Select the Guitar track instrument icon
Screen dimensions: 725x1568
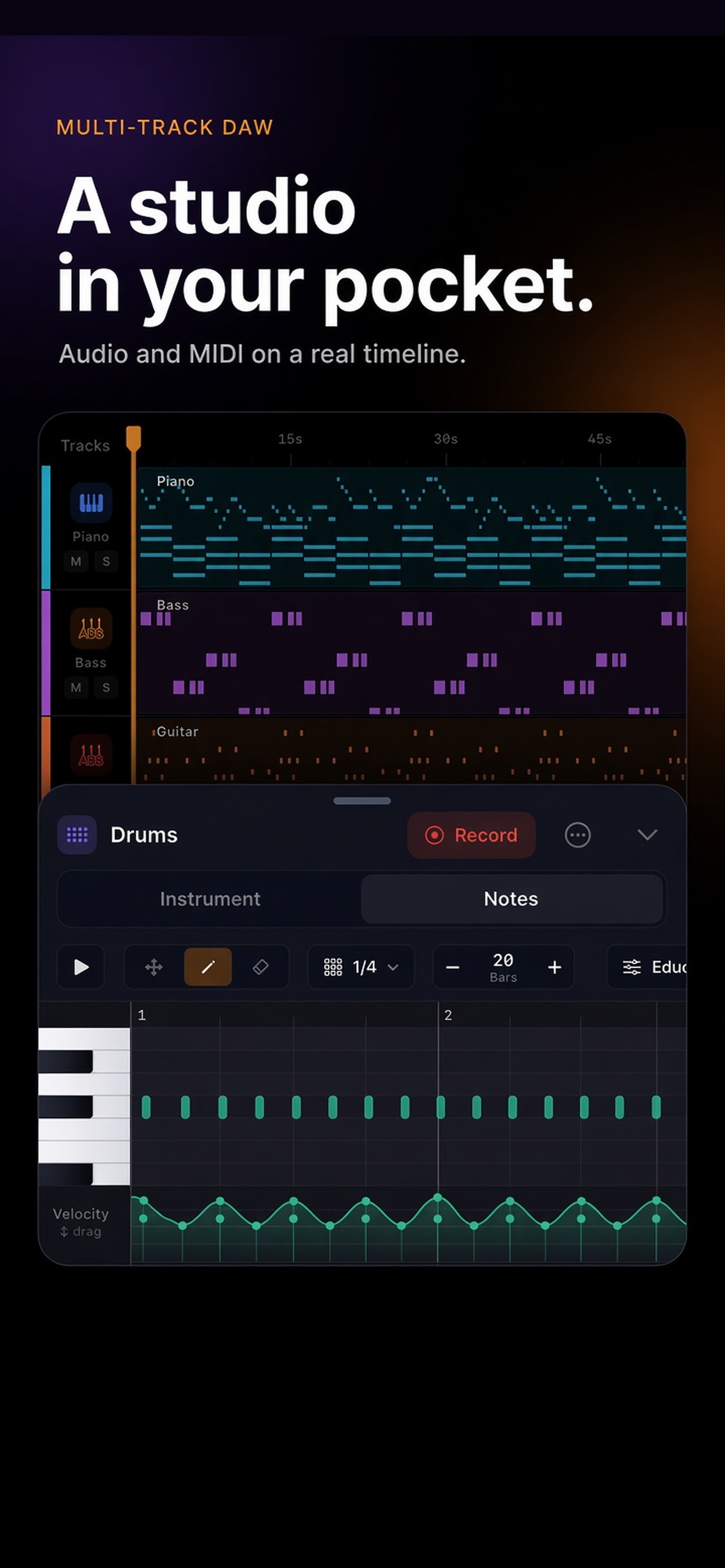[x=91, y=755]
